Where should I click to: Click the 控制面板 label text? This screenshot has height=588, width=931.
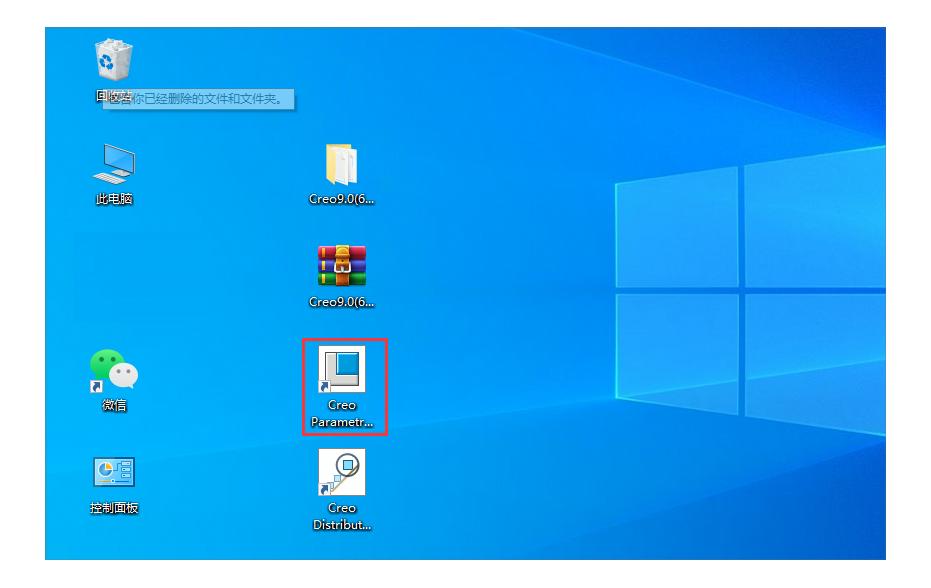coord(114,508)
